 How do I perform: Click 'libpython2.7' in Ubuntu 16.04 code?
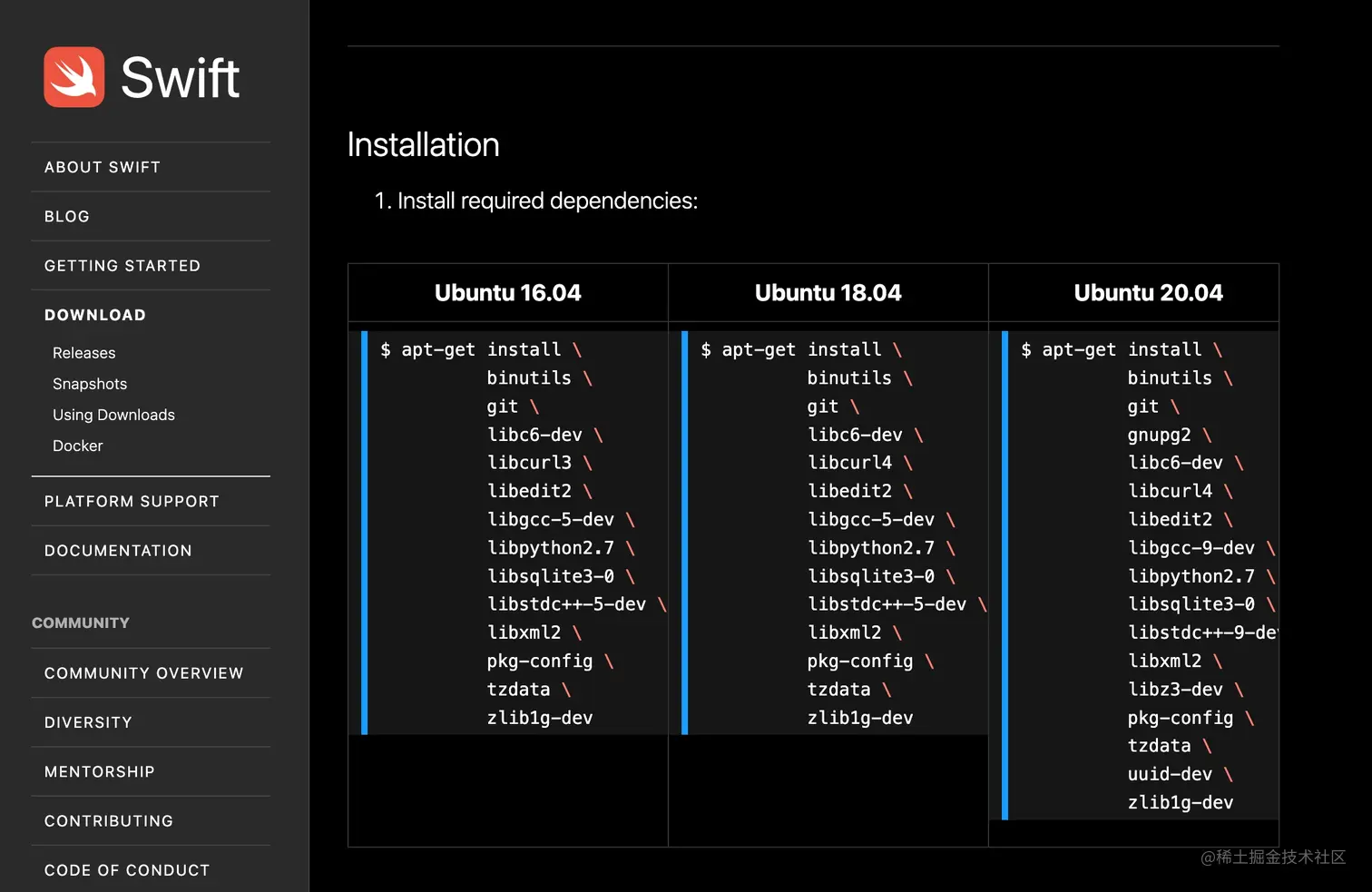tap(551, 548)
